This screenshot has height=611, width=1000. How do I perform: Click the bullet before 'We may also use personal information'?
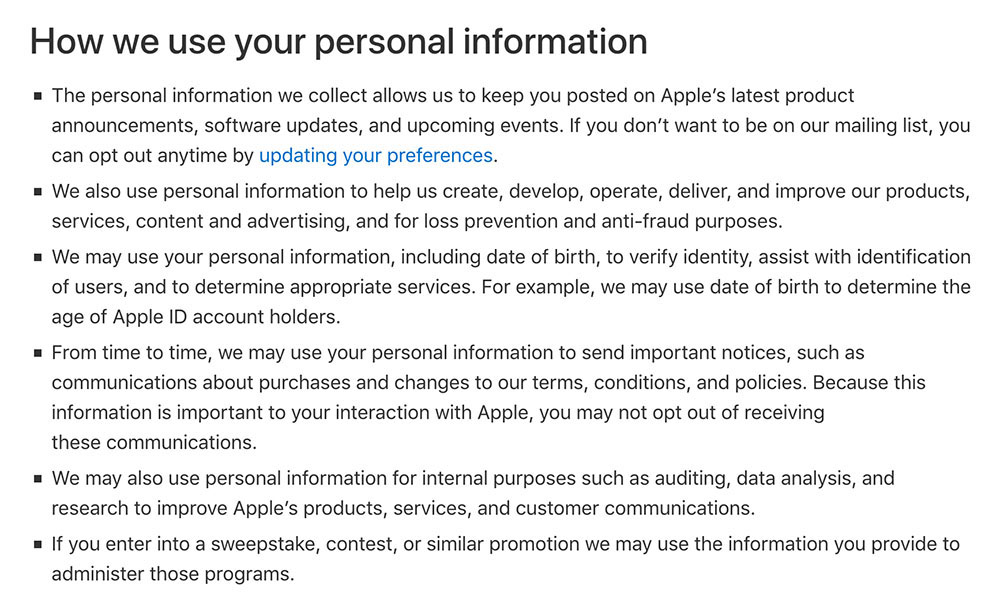(38, 479)
